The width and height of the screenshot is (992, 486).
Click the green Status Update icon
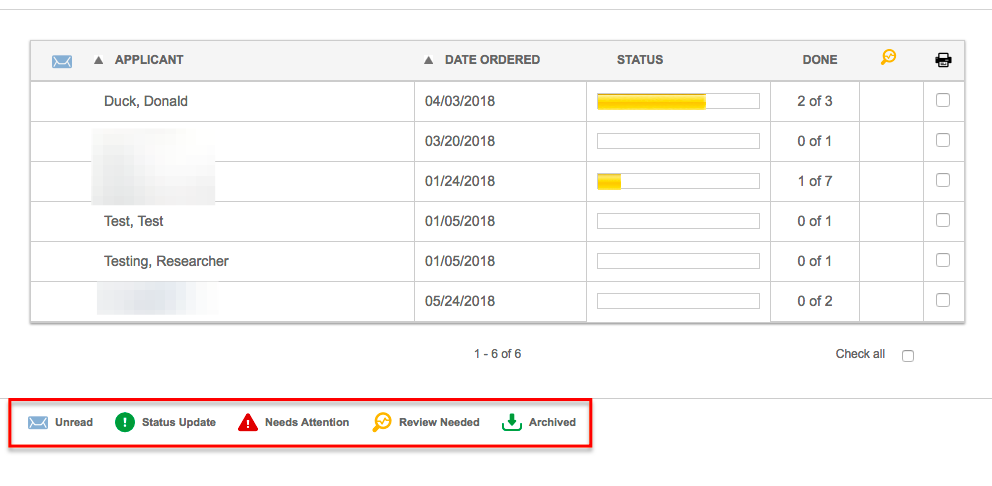125,422
